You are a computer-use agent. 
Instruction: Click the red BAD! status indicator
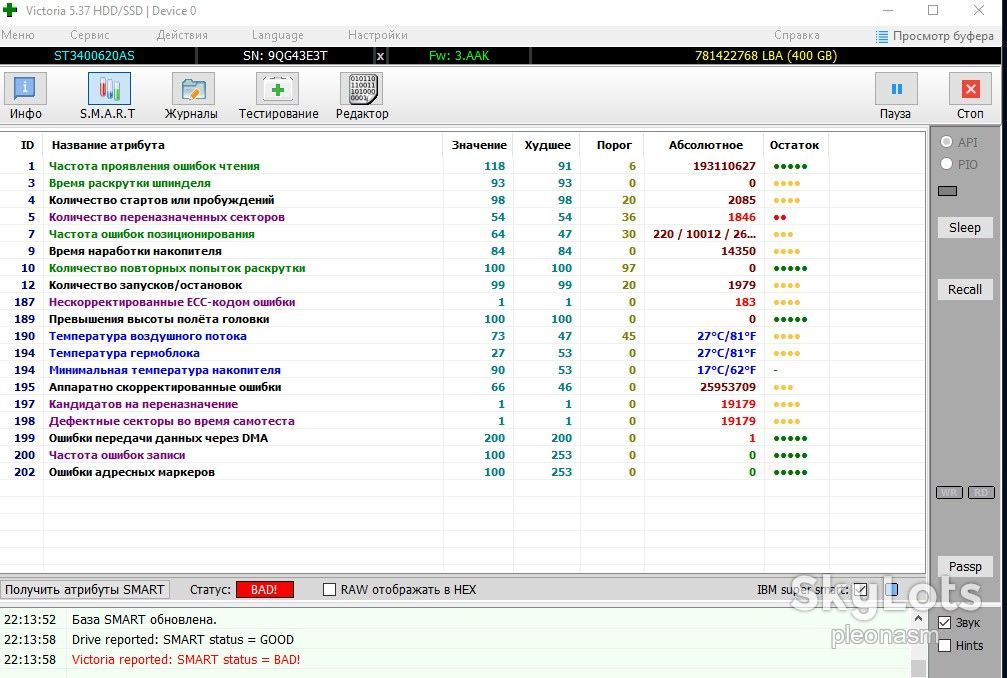click(x=265, y=589)
